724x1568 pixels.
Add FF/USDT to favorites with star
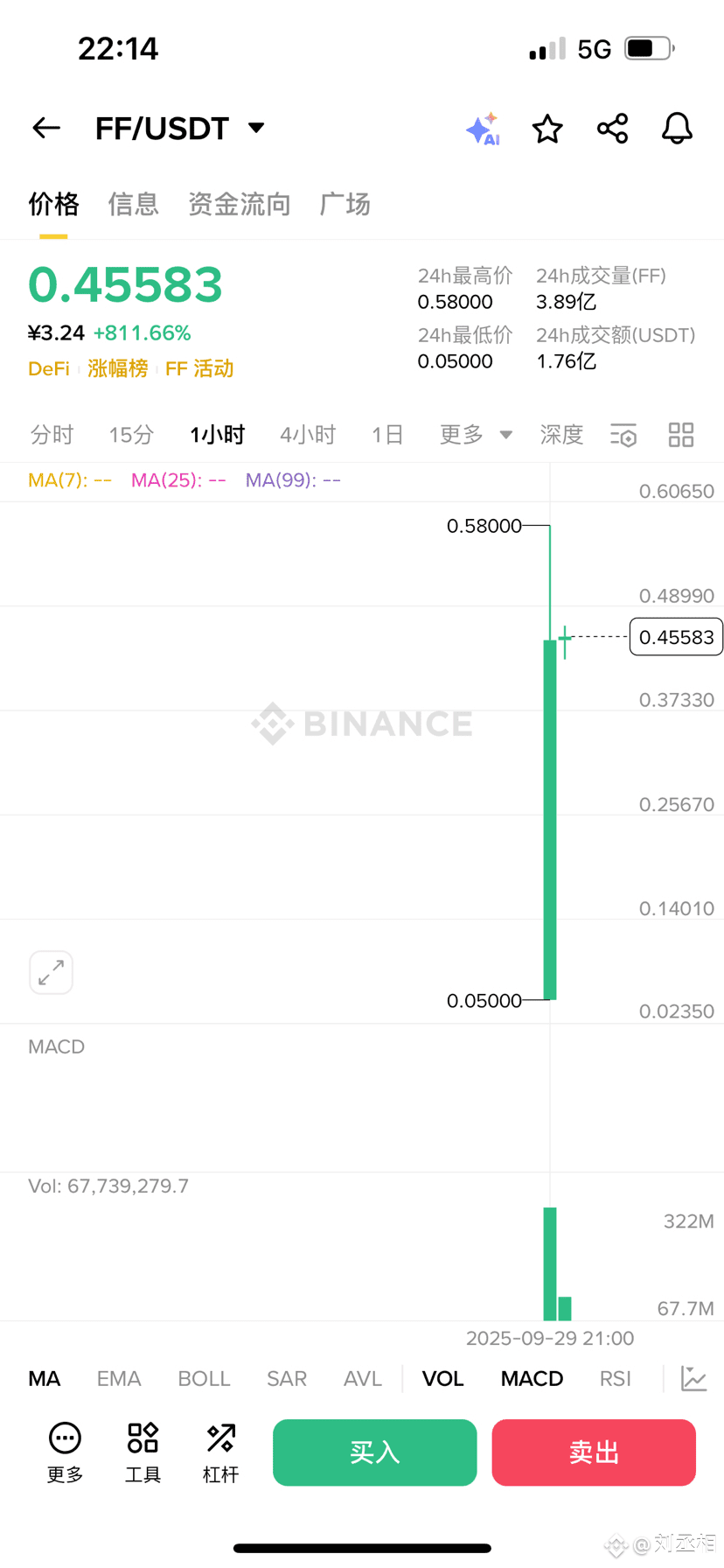547,129
